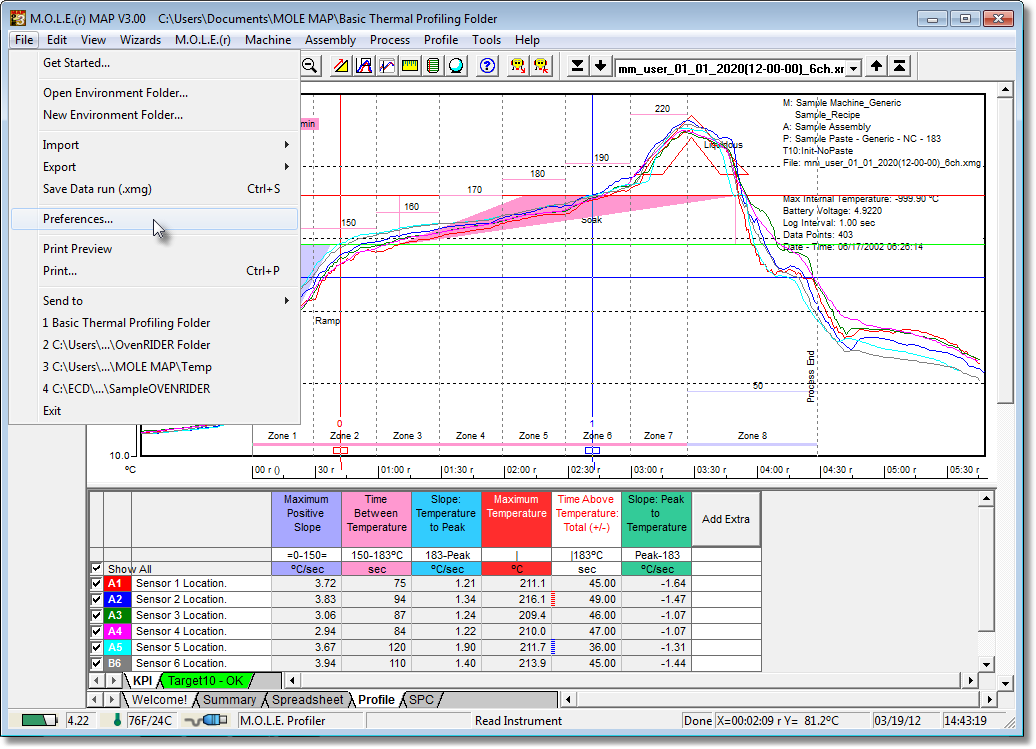Open recent Basic Thermal Profiling Folder
The height and width of the screenshot is (749, 1036).
(155, 323)
